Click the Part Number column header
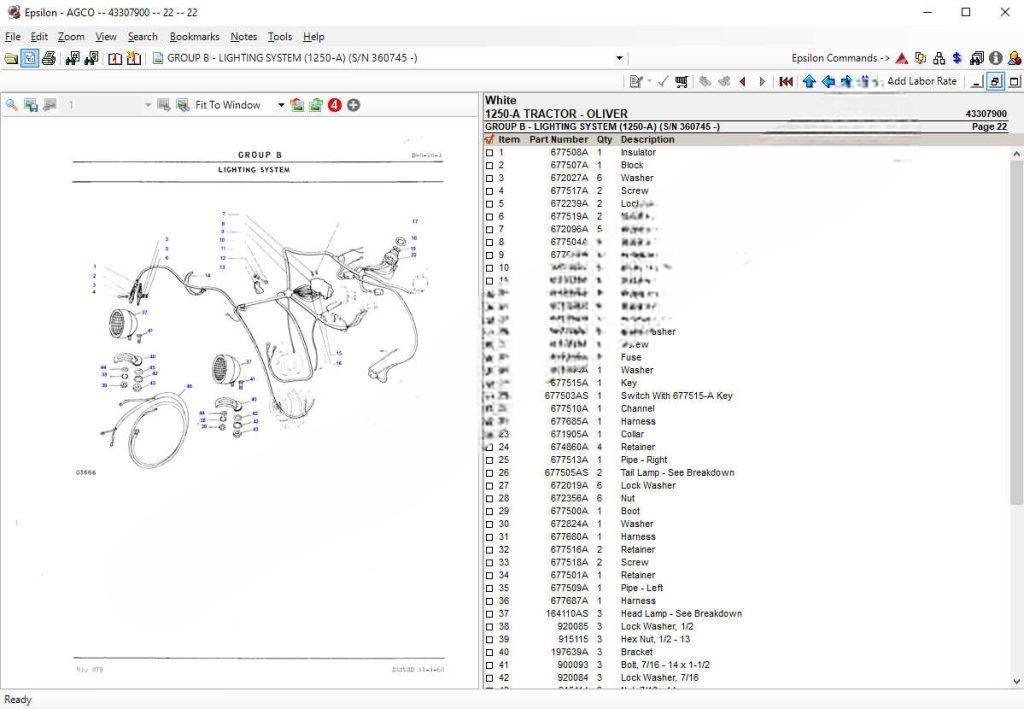Screen dimensions: 1024x709 558,140
